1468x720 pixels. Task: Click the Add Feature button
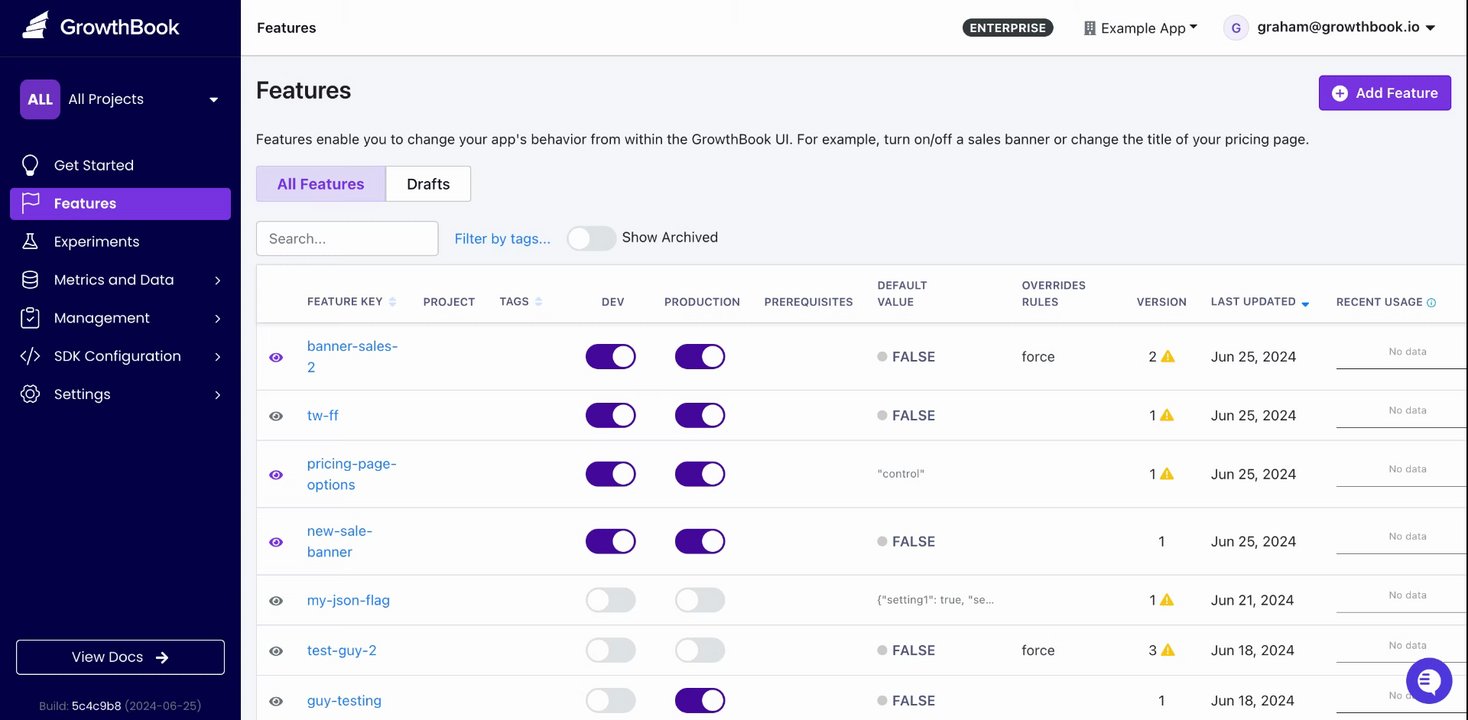(1384, 93)
